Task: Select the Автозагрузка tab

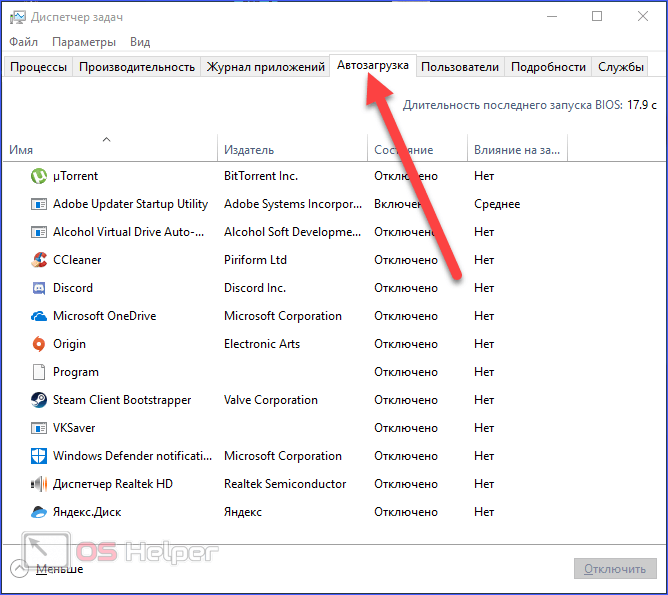Action: tap(373, 65)
